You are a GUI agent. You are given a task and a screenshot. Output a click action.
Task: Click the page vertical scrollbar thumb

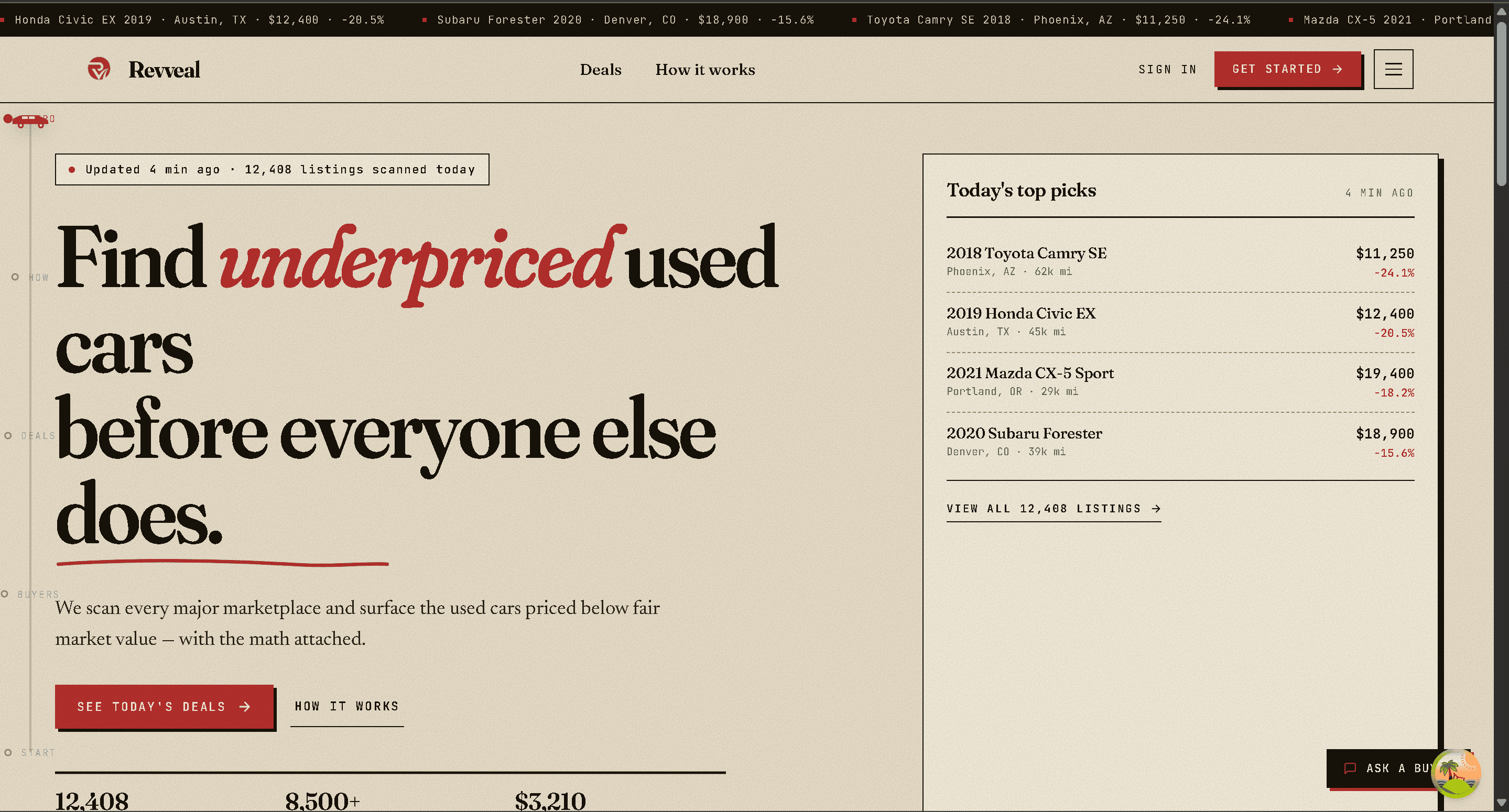click(x=1501, y=104)
